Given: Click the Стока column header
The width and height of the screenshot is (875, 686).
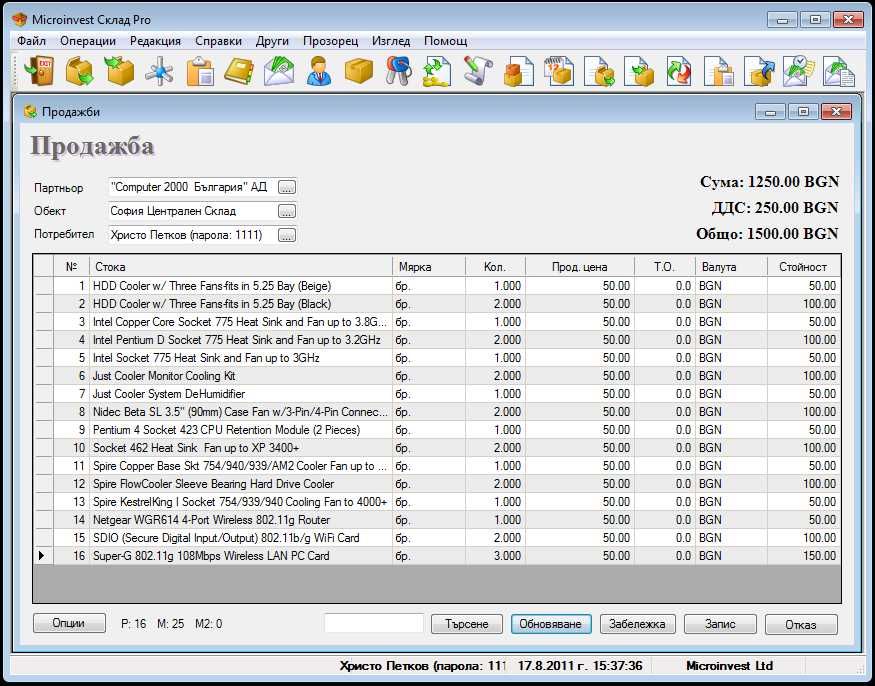Looking at the screenshot, I should click(241, 267).
